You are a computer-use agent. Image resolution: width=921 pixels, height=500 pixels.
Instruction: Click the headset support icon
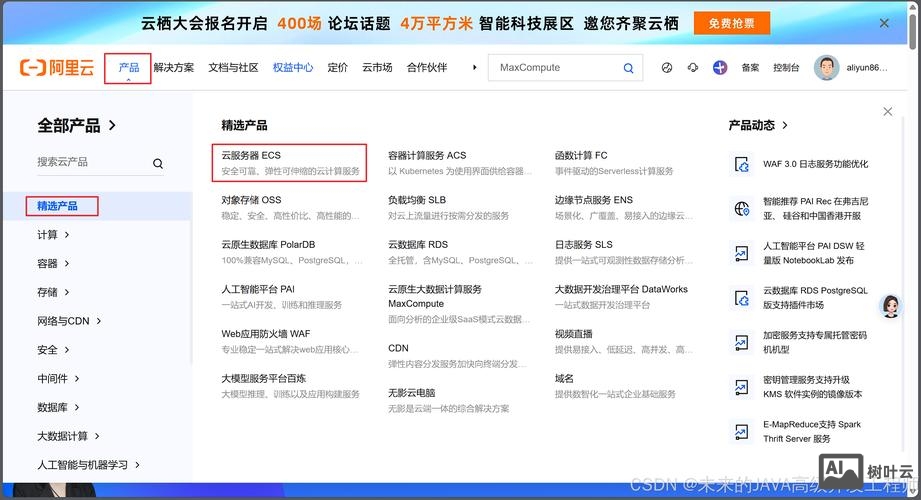pos(693,68)
